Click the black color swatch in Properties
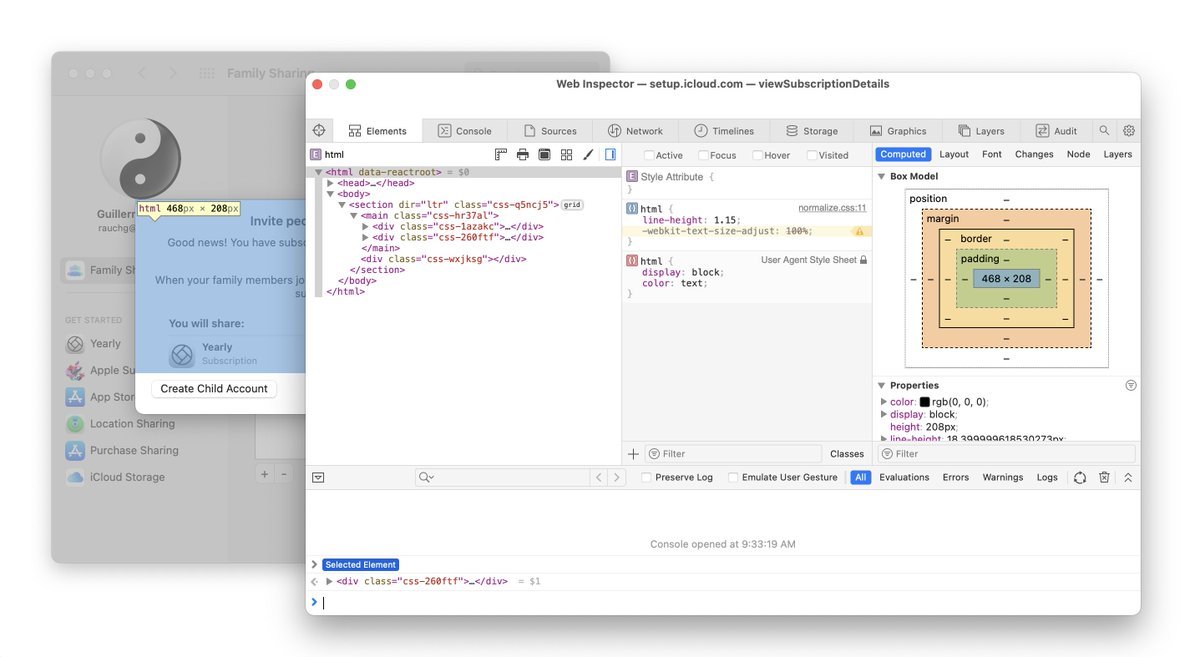1200x657 pixels. coord(925,402)
